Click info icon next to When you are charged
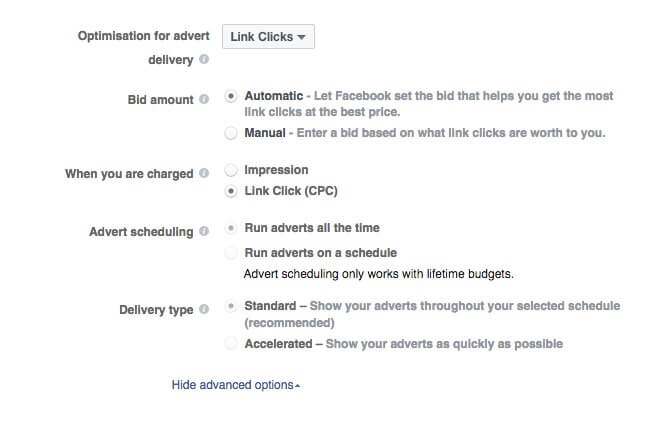This screenshot has width=655, height=431. point(204,173)
